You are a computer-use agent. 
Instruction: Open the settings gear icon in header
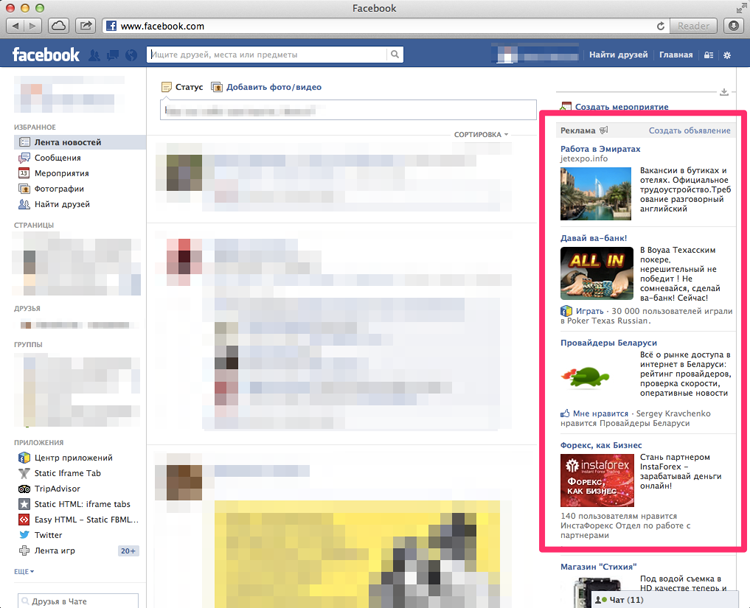(x=727, y=55)
